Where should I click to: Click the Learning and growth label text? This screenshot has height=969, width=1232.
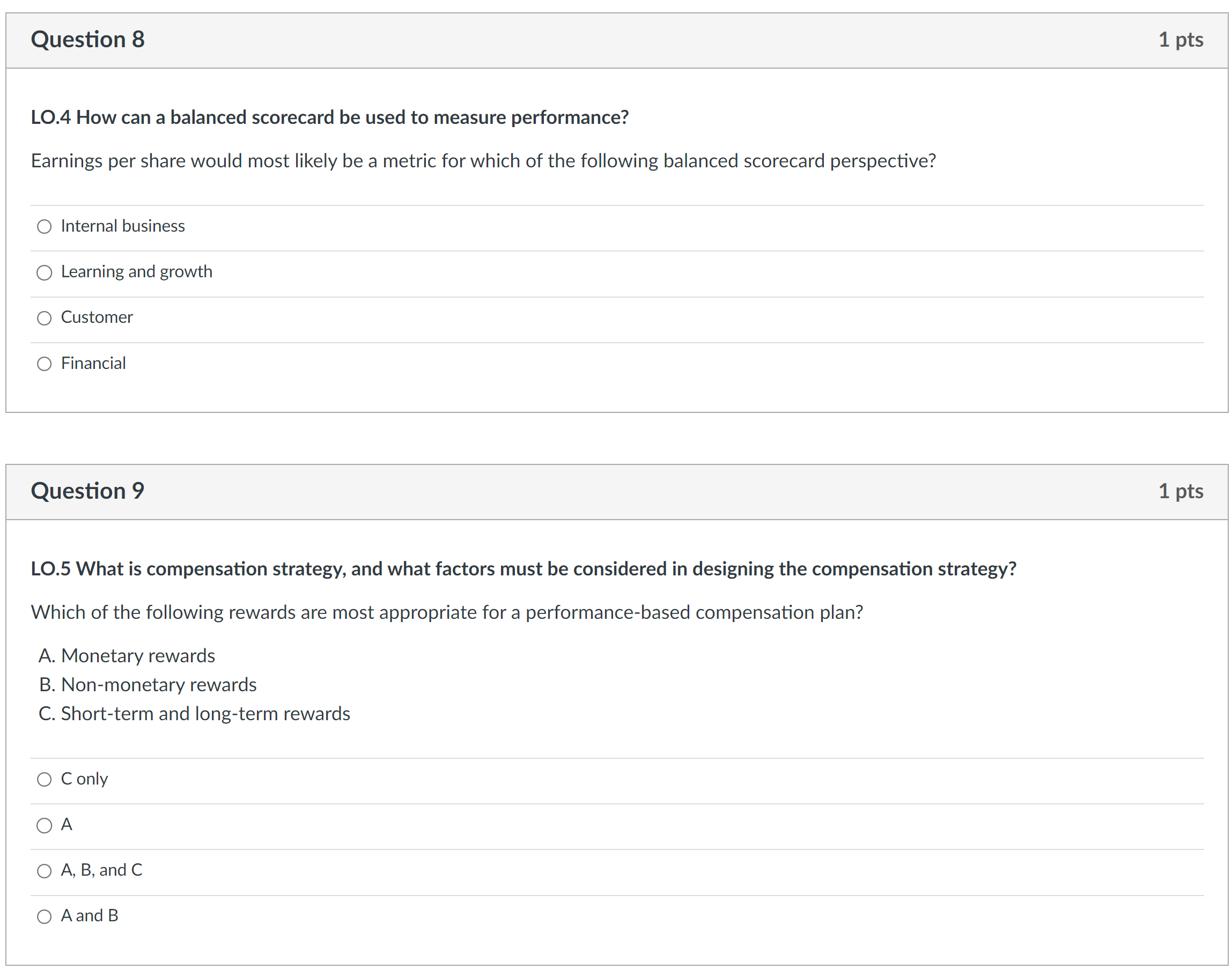click(137, 272)
